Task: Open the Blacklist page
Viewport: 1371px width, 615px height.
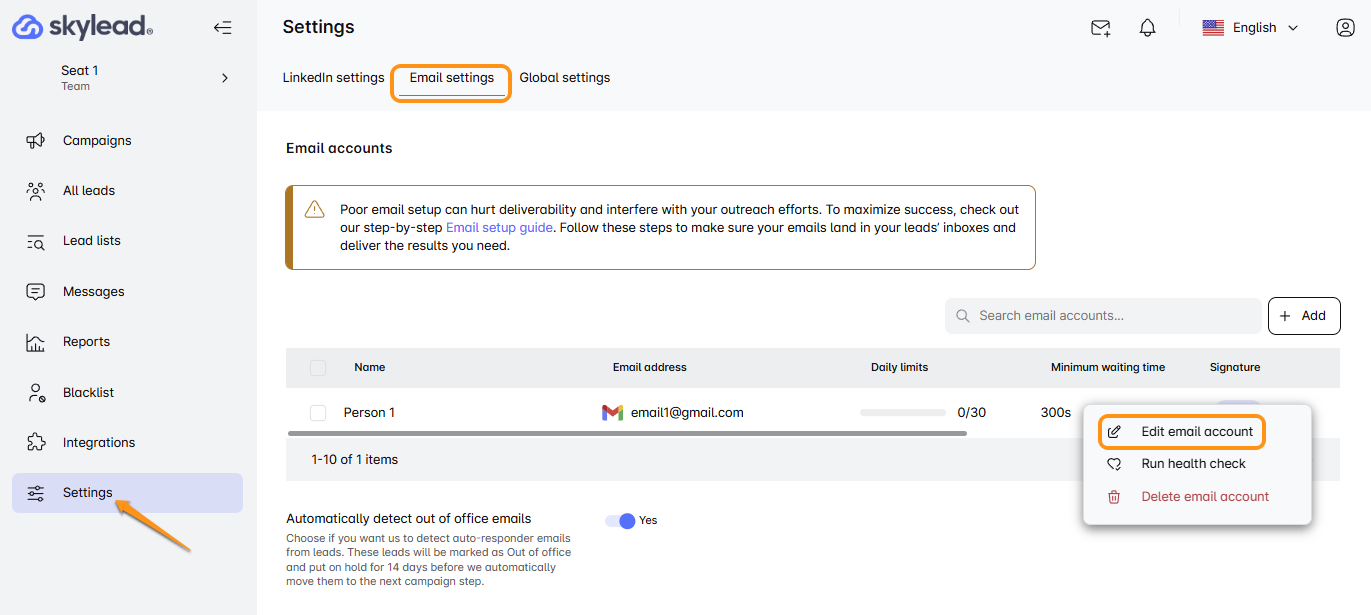Action: coord(88,392)
